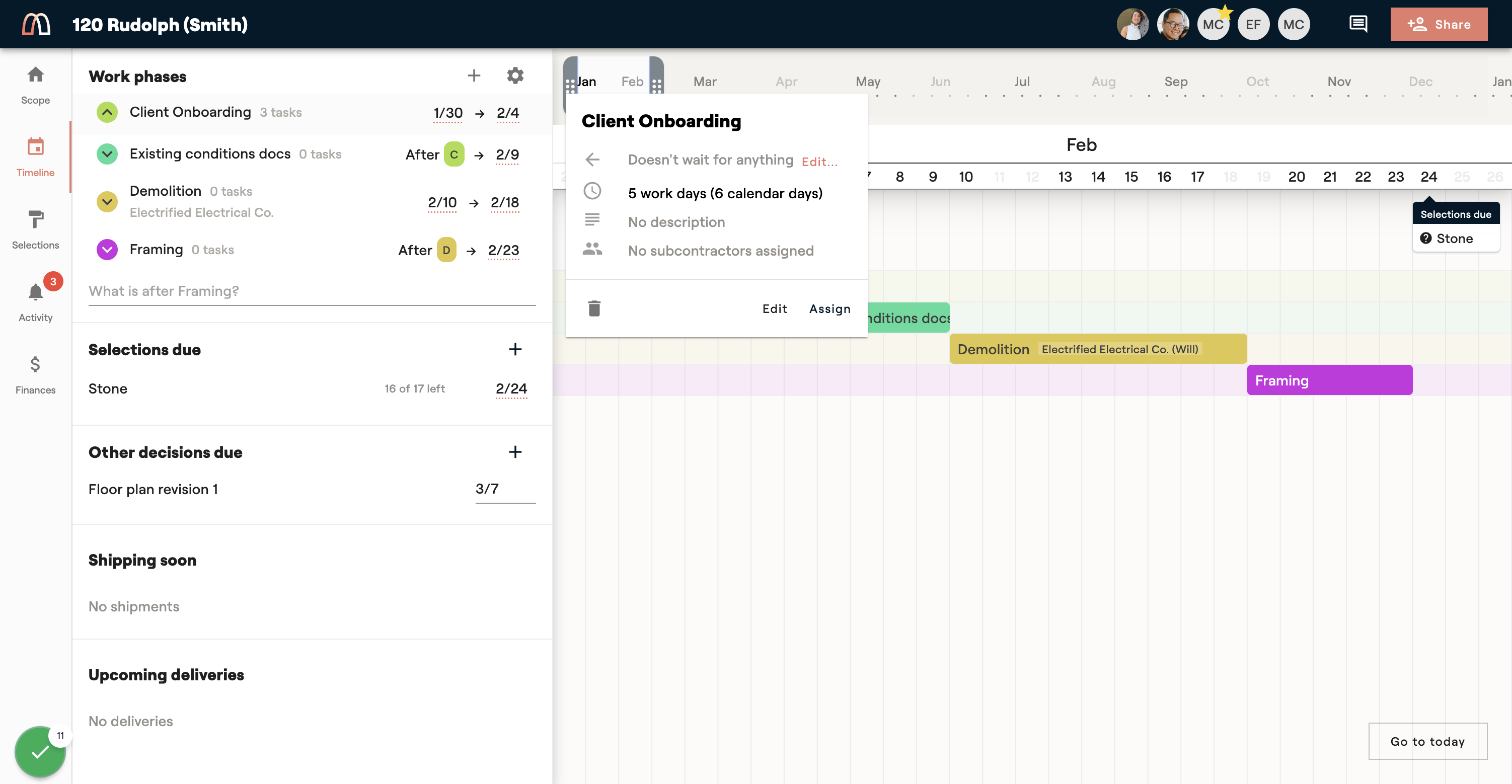Click Edit... link for phase dependency
Screen dimensions: 1512x784
[819, 162]
